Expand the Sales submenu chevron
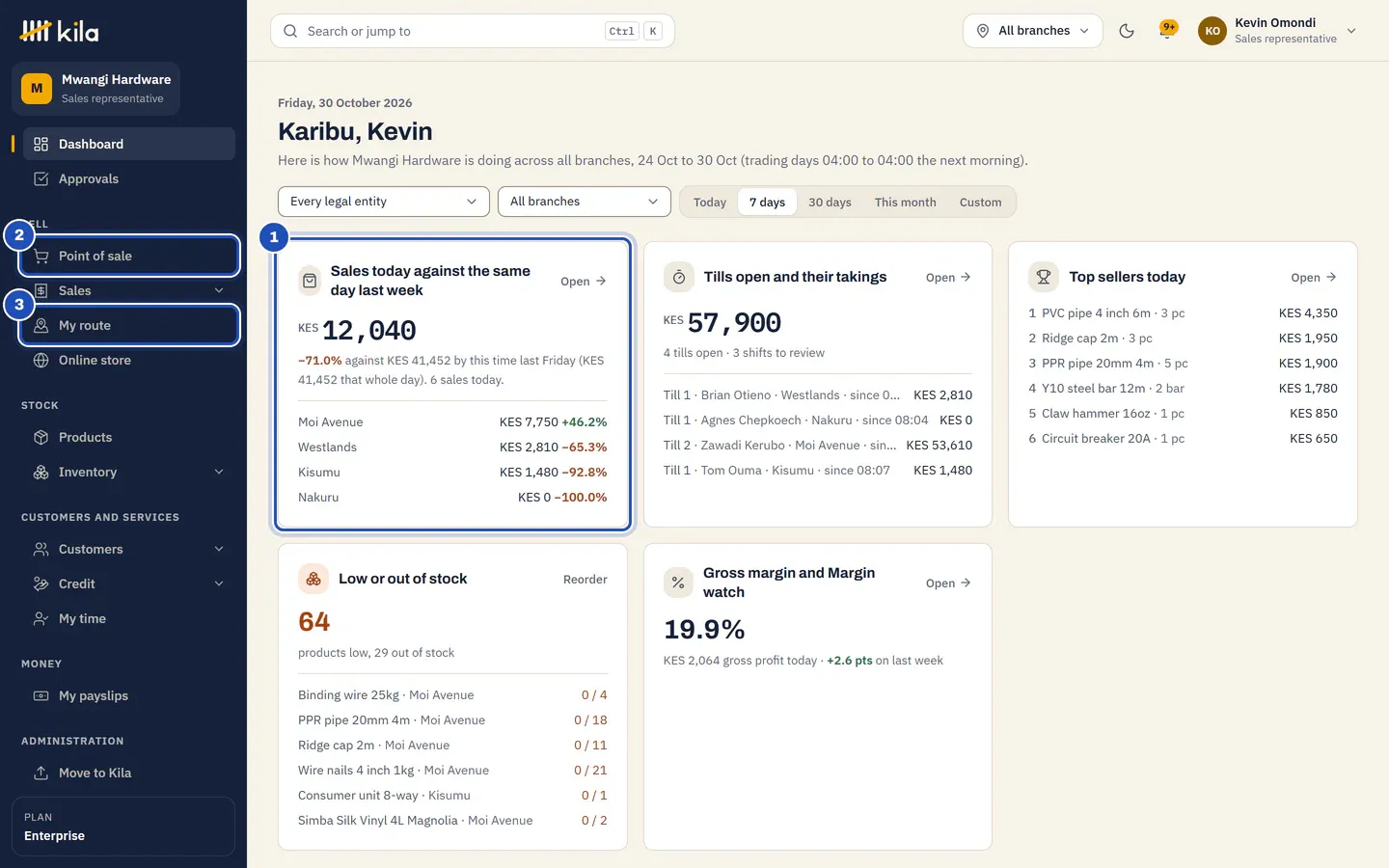Screen dimensions: 1389x868 click(219, 290)
